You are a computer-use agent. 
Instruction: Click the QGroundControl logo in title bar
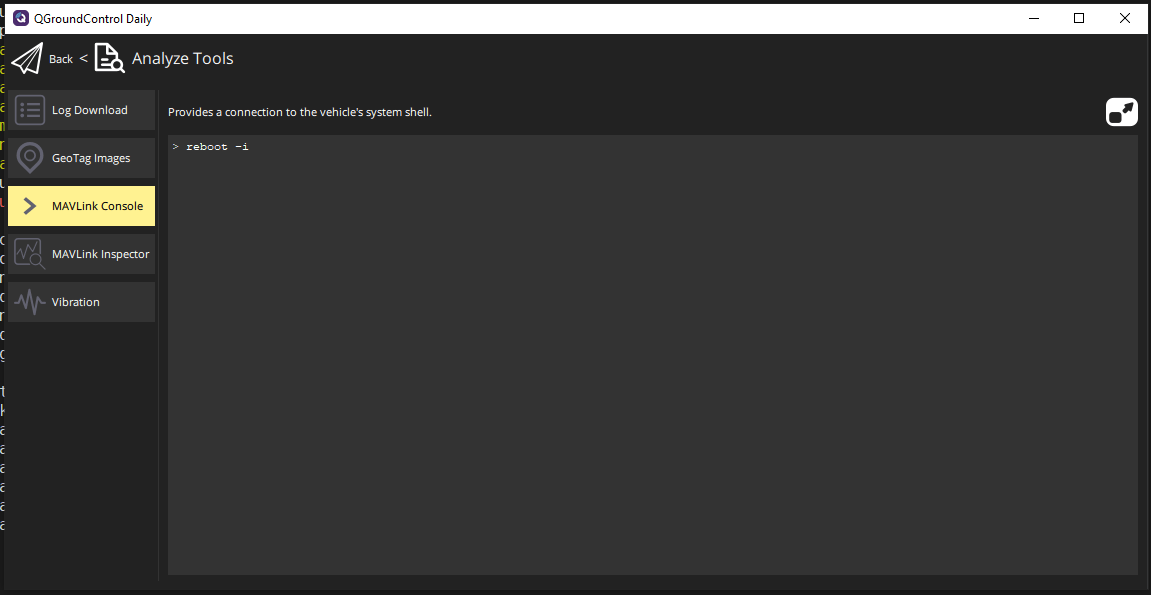click(x=23, y=17)
